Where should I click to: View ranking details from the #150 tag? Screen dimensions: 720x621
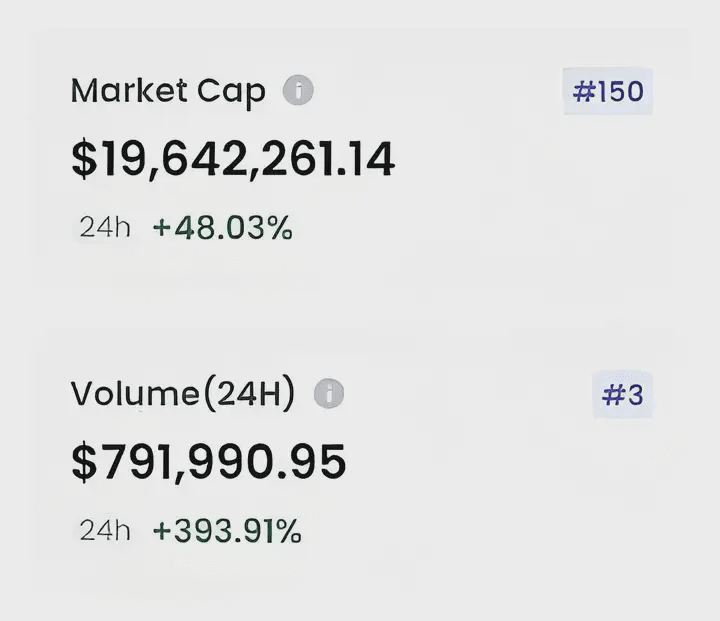(608, 93)
